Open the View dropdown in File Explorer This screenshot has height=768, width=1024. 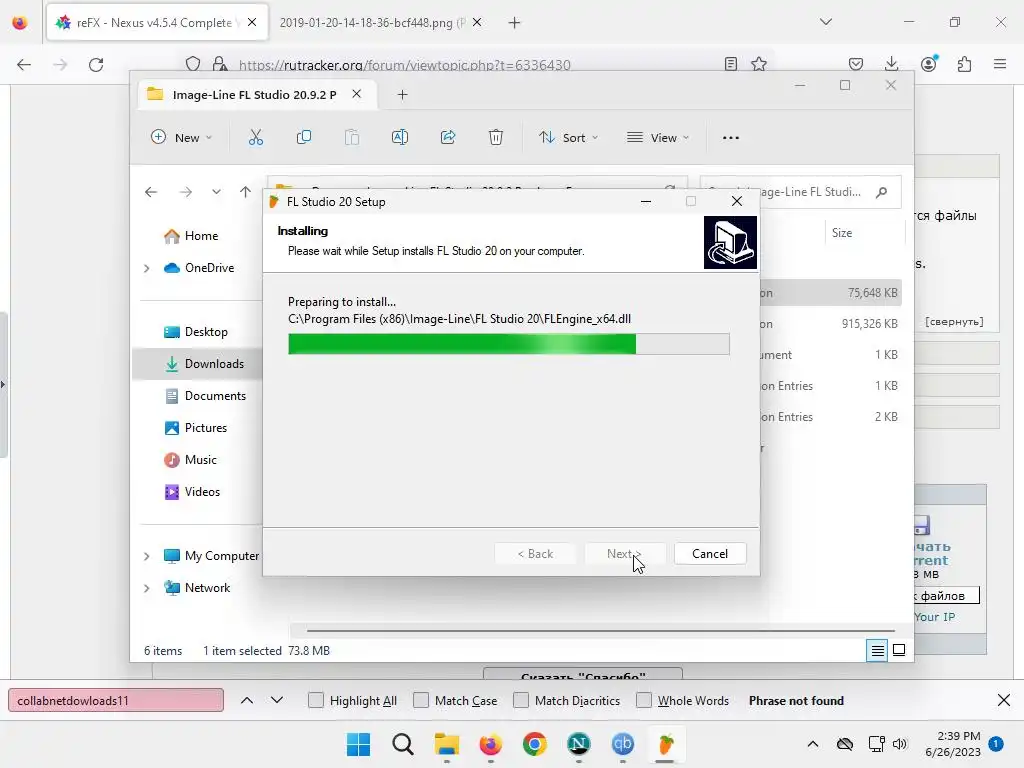[x=658, y=138]
